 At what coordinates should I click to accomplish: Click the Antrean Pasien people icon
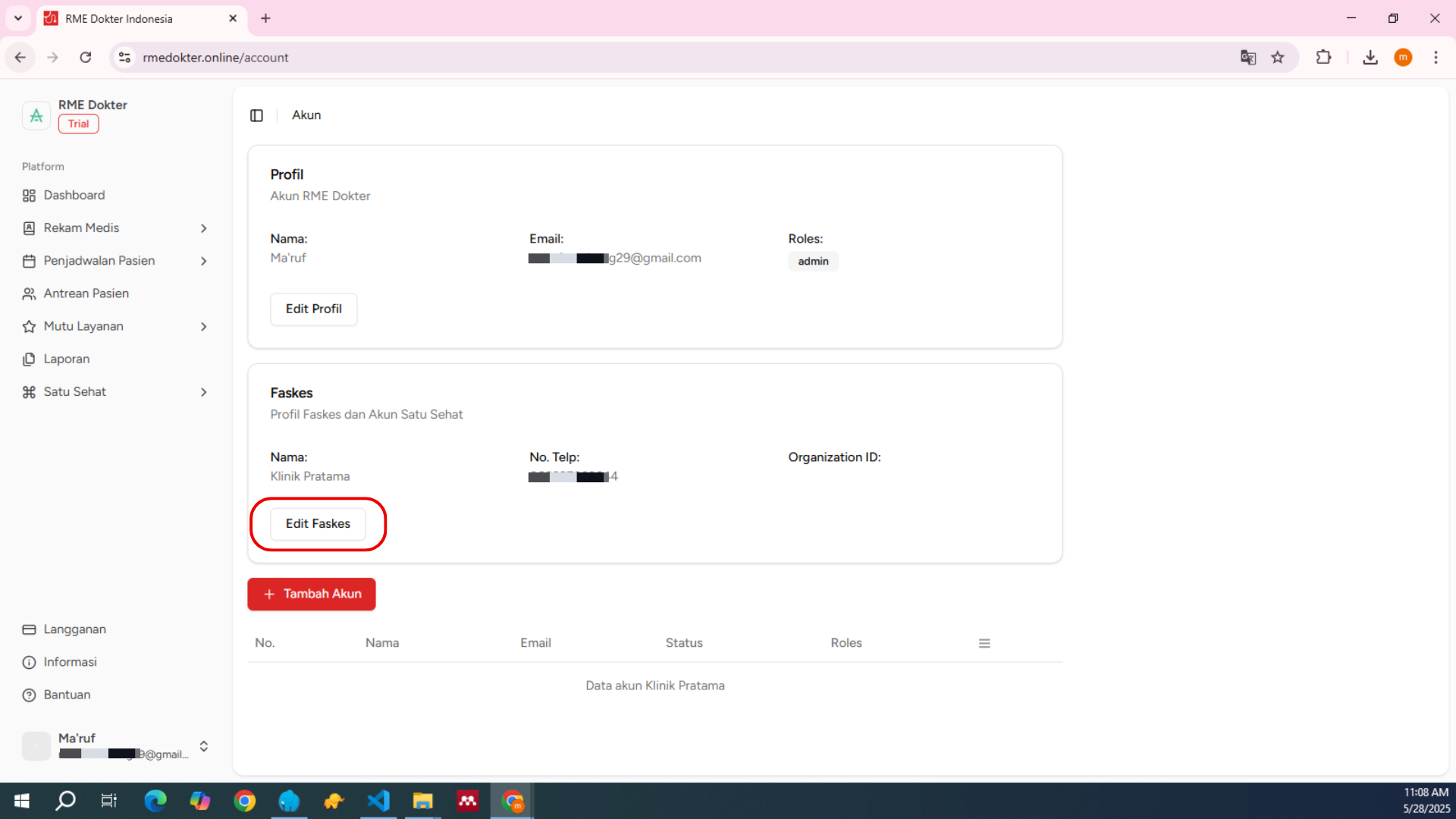coord(29,294)
